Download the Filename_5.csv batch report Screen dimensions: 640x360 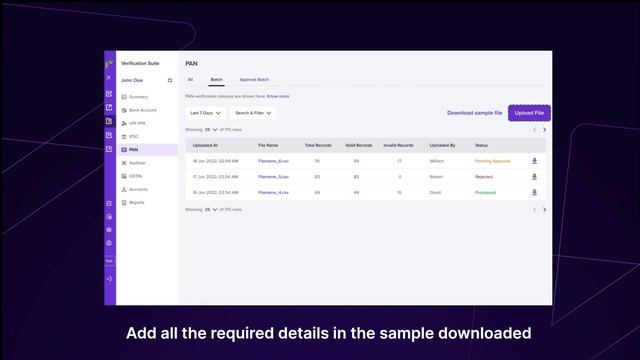[534, 177]
